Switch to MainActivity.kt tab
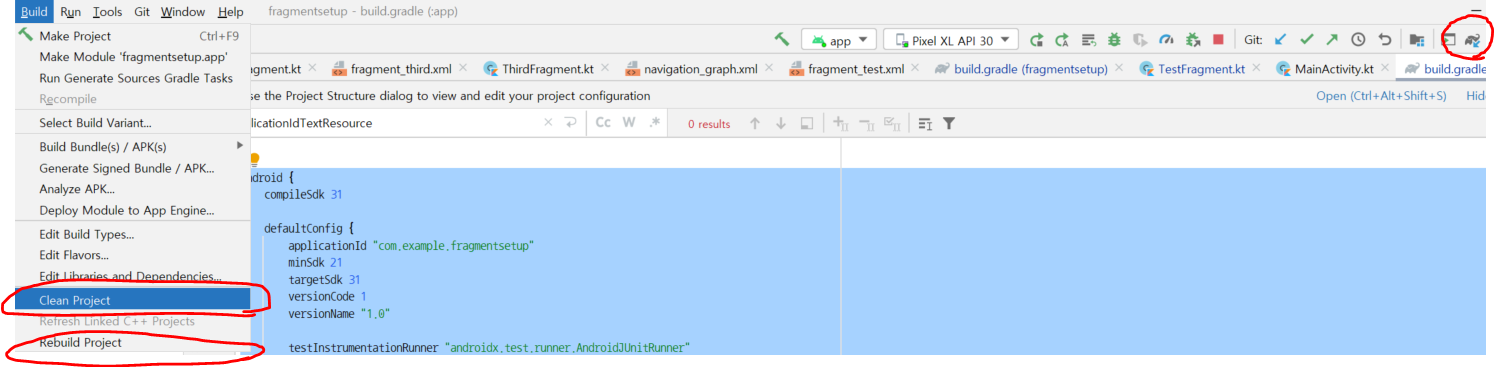1494x367 pixels. (1341, 69)
